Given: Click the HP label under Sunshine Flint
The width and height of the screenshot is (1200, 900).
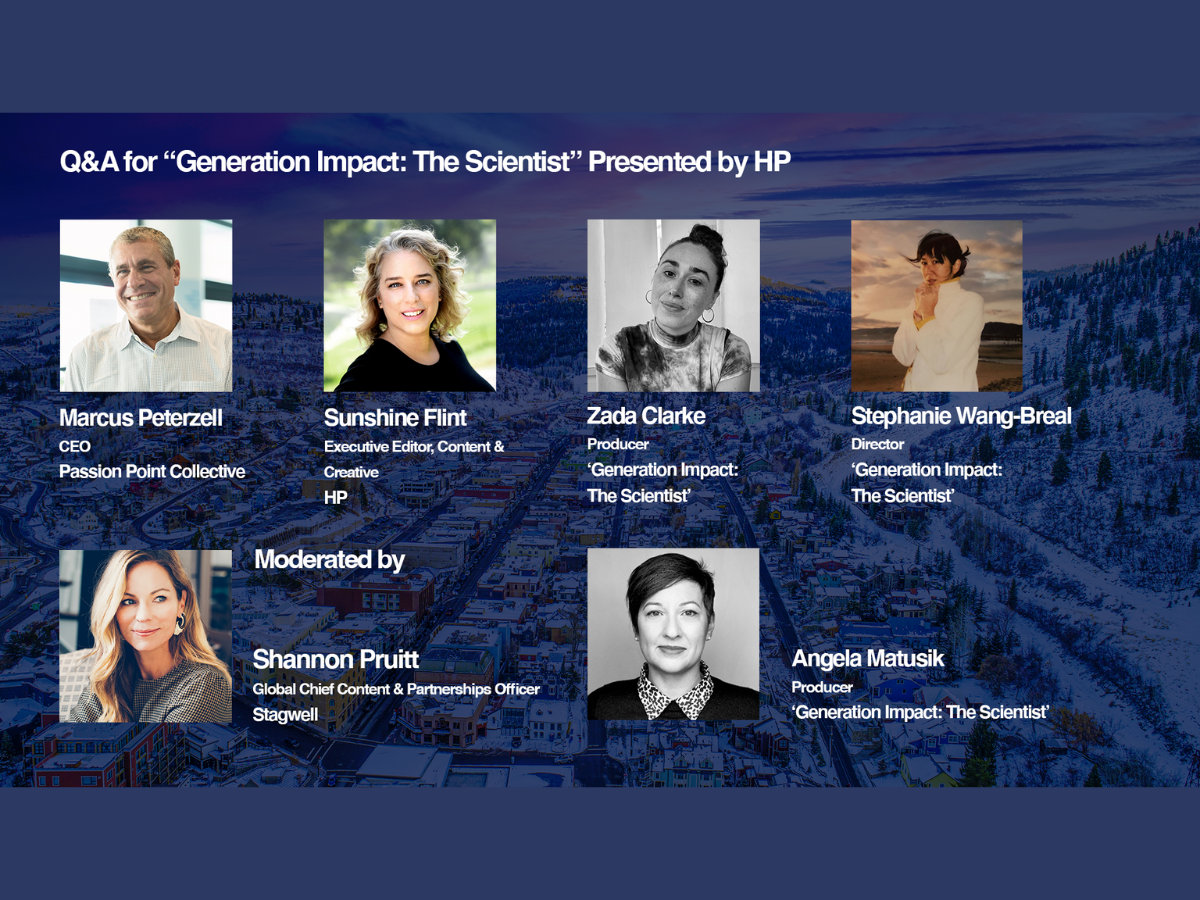Looking at the screenshot, I should pyautogui.click(x=335, y=496).
